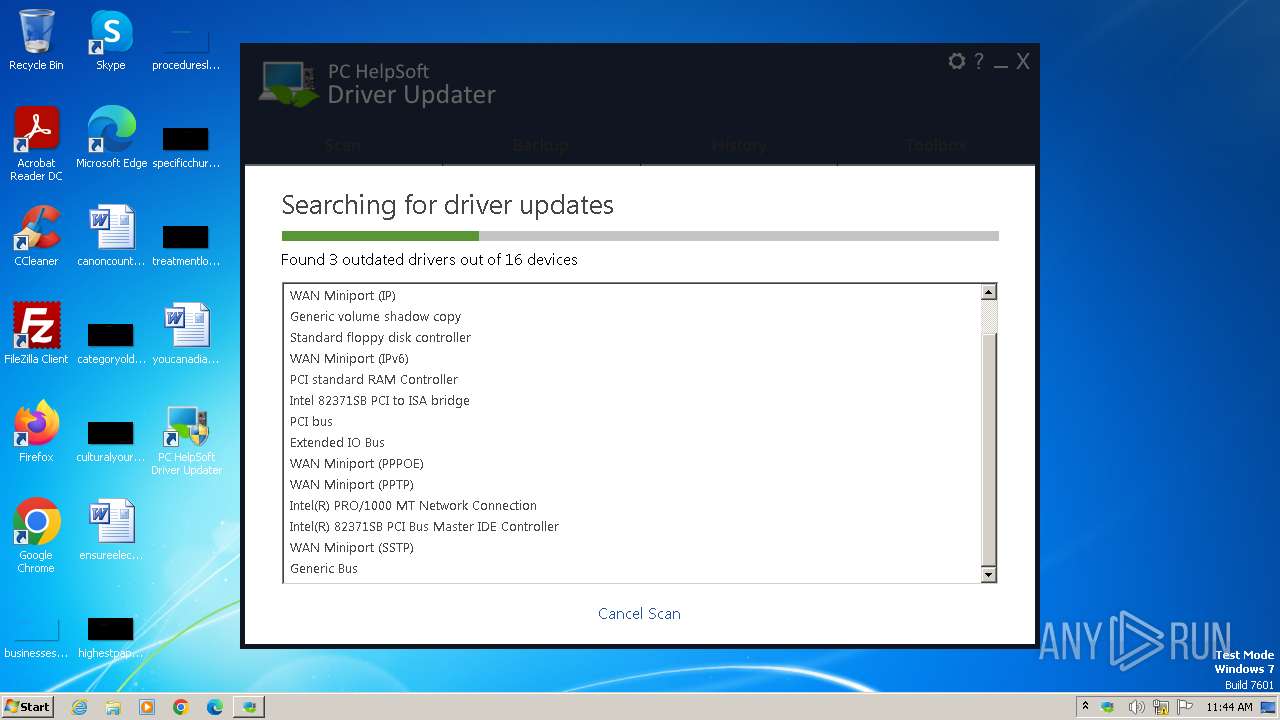Image resolution: width=1280 pixels, height=720 pixels.
Task: Open Action Center flag icon
Action: (1186, 707)
